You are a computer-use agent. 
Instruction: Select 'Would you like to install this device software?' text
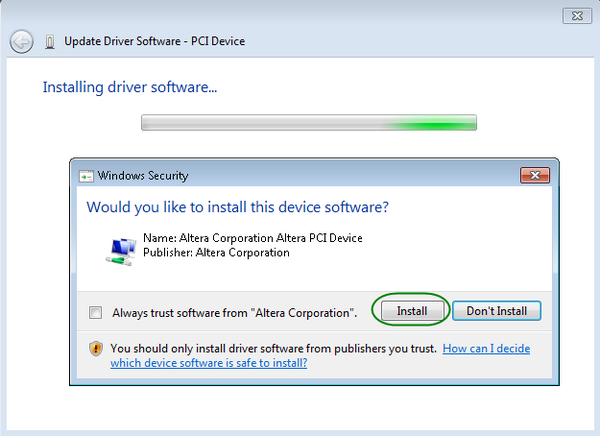click(x=238, y=207)
